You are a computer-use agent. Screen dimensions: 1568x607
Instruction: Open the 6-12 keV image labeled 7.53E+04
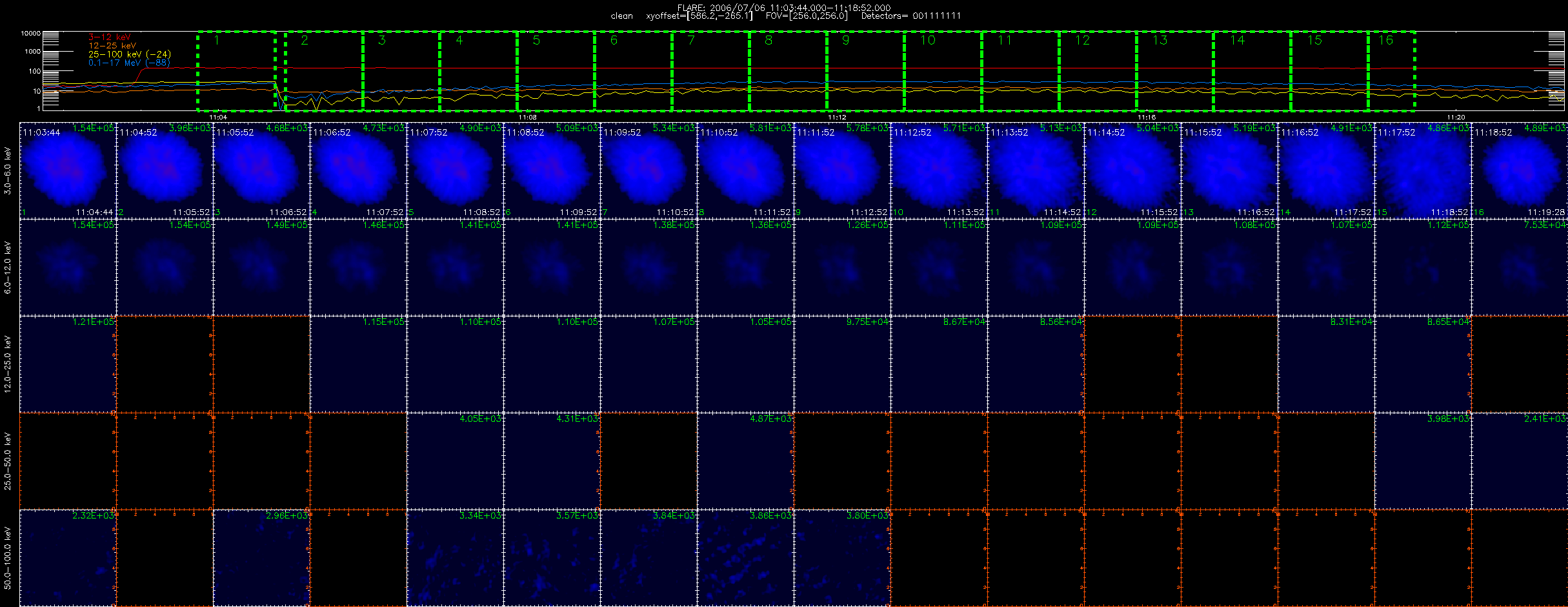tap(1520, 267)
